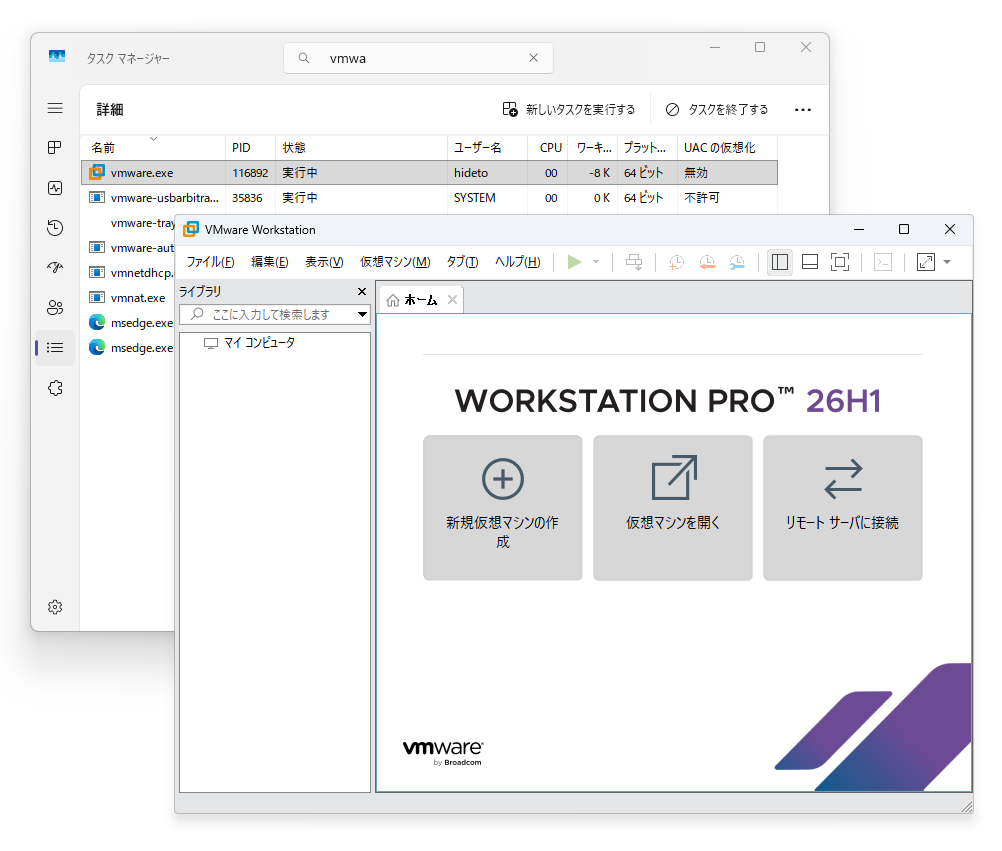Open Task Manager Startup apps icon
The image size is (1002, 851).
[55, 268]
